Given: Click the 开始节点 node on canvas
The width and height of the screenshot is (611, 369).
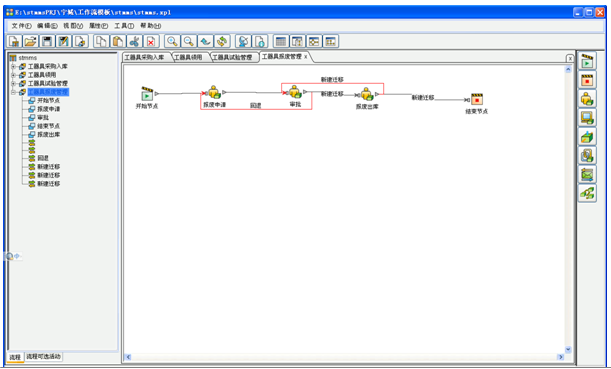Looking at the screenshot, I should (147, 94).
